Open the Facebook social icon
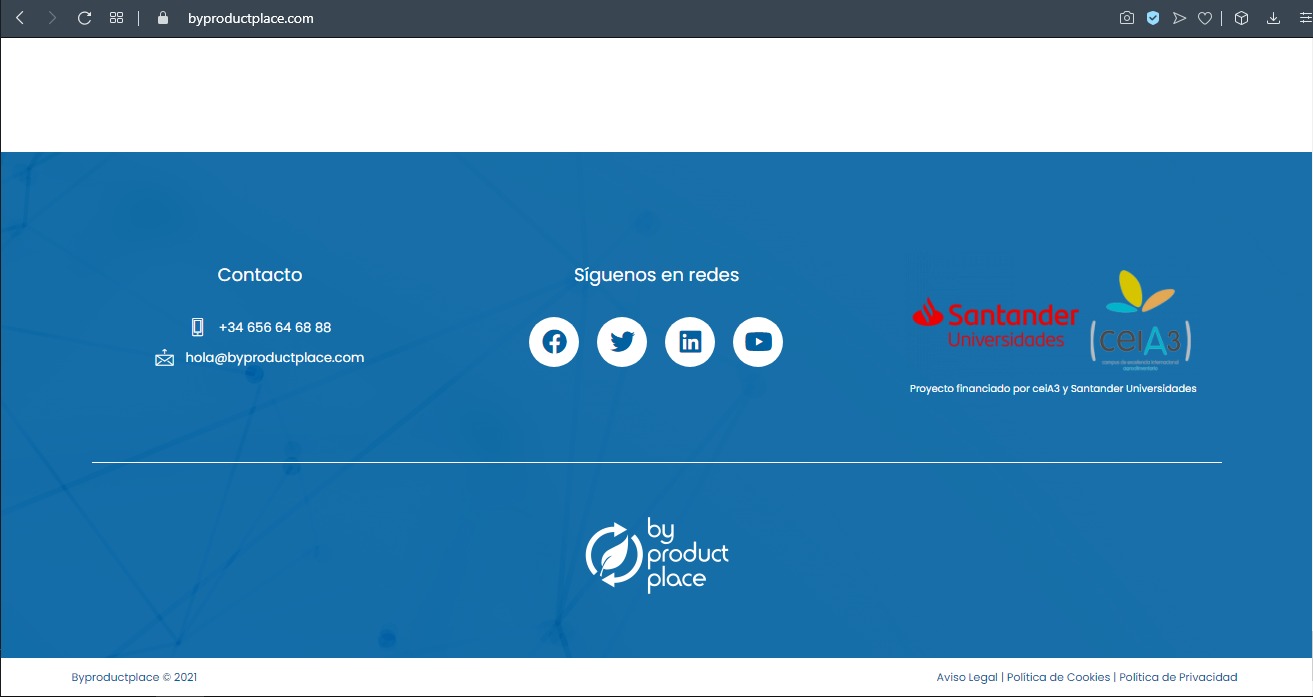Image resolution: width=1313 pixels, height=697 pixels. point(554,342)
